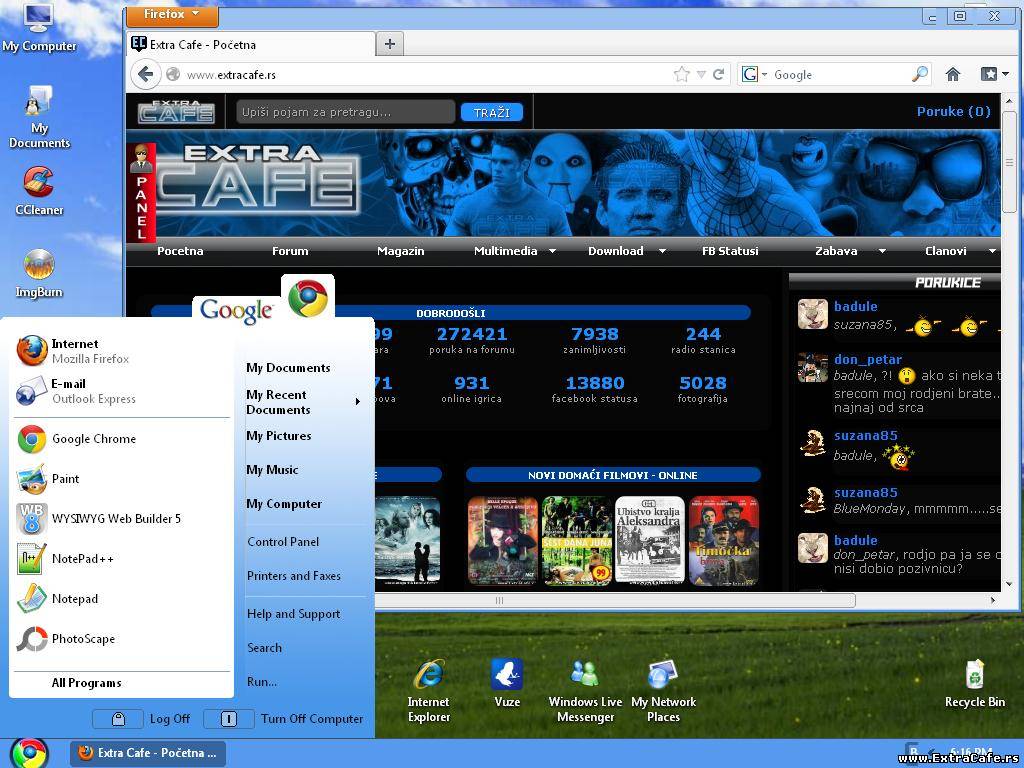Go to Magazin page
Viewport: 1024px width, 768px height.
[x=400, y=251]
